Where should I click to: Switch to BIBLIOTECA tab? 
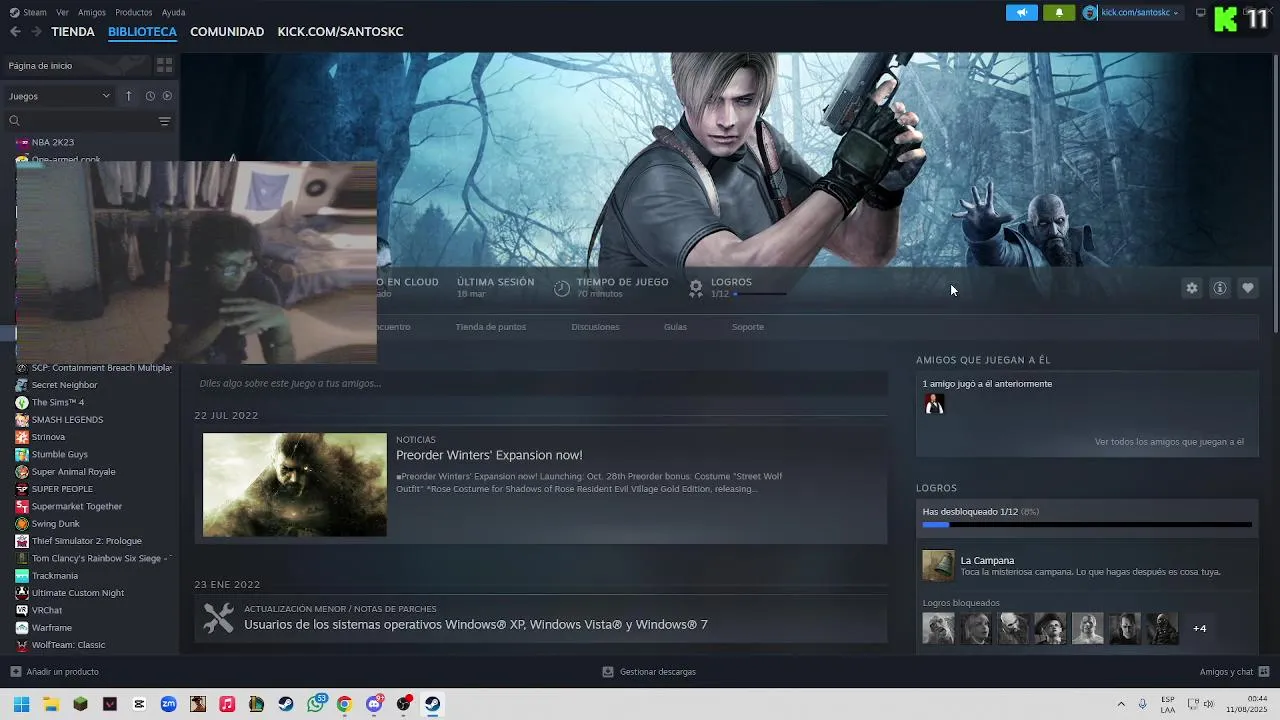pyautogui.click(x=142, y=32)
